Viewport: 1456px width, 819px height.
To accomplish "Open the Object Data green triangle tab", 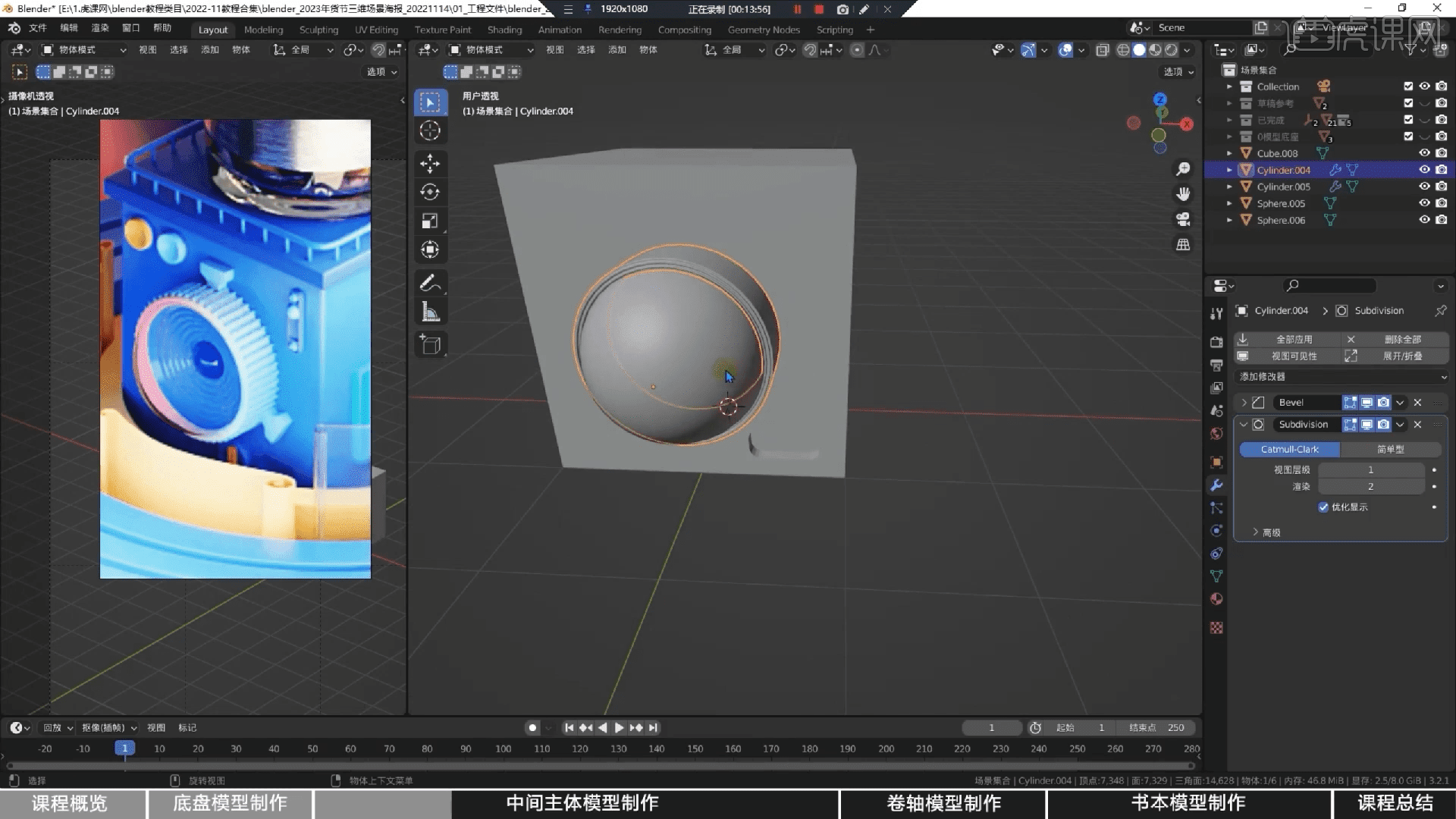I will [x=1216, y=576].
